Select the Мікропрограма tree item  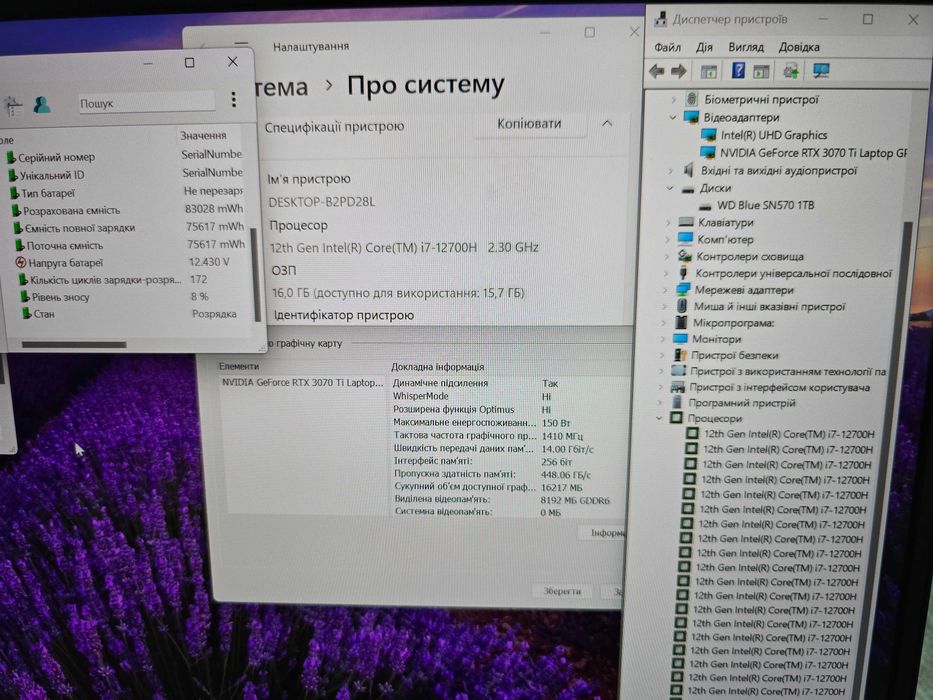coord(733,323)
